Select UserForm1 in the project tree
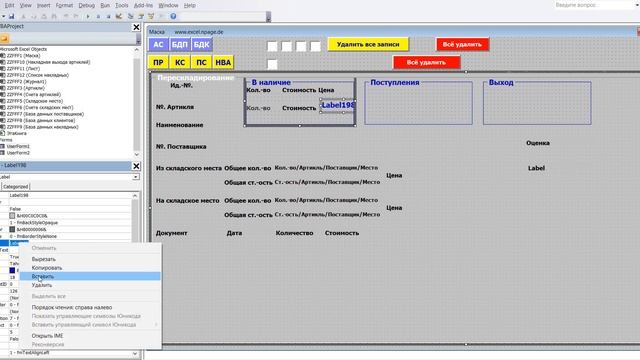 coord(18,146)
